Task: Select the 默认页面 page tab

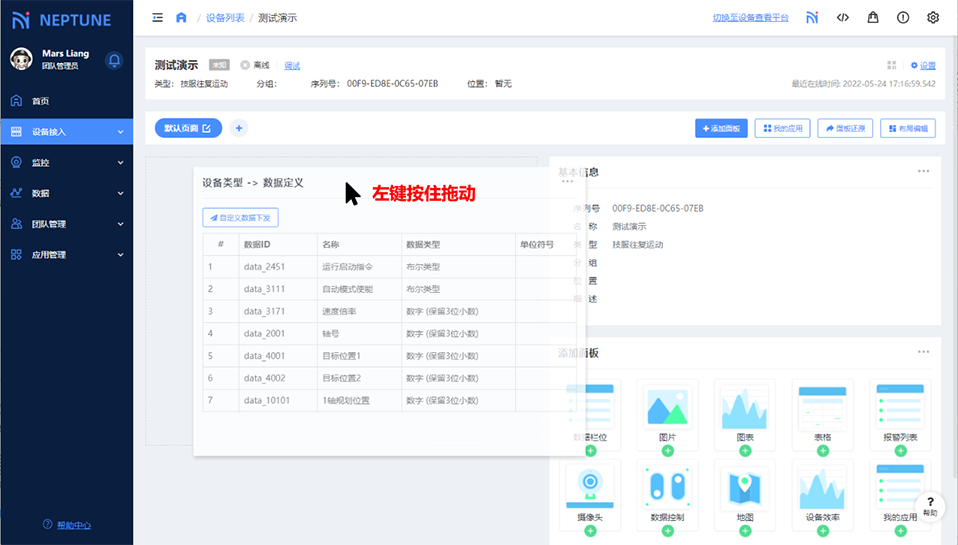Action: pyautogui.click(x=188, y=128)
